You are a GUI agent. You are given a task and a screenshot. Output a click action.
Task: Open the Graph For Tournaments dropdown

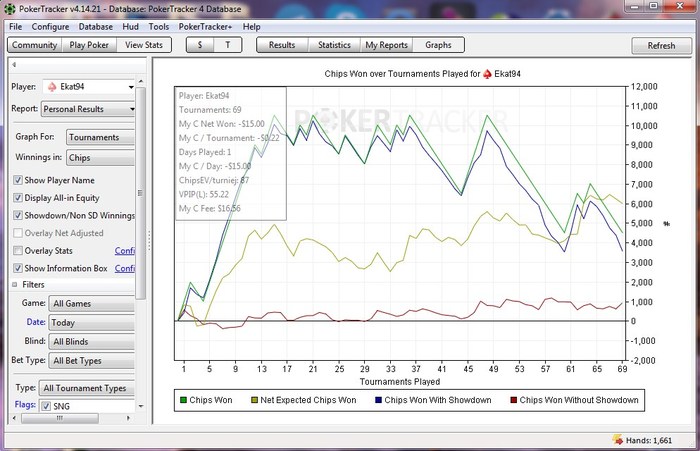coord(100,137)
